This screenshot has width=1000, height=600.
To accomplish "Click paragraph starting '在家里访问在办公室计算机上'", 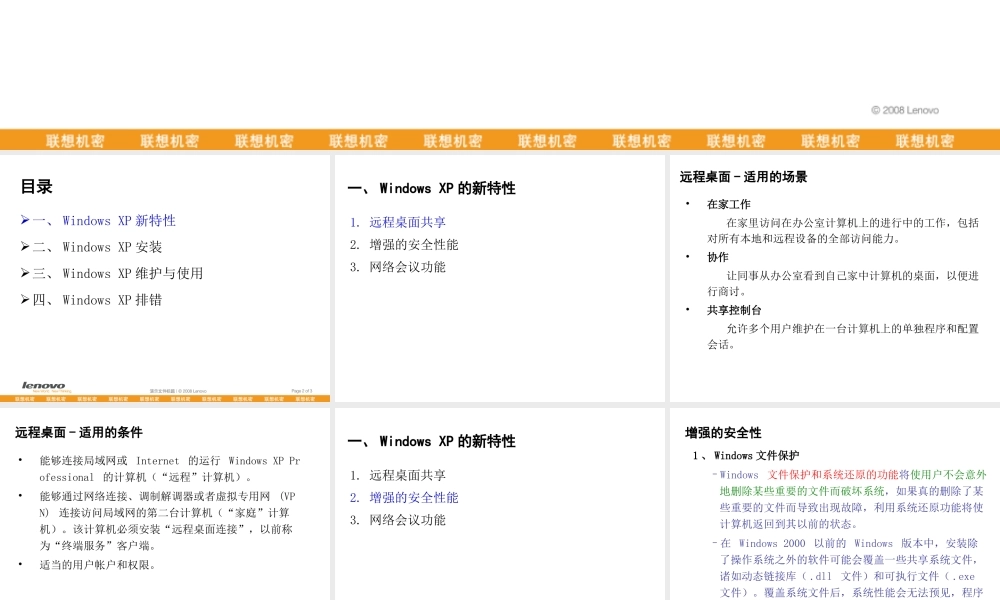I will (842, 231).
